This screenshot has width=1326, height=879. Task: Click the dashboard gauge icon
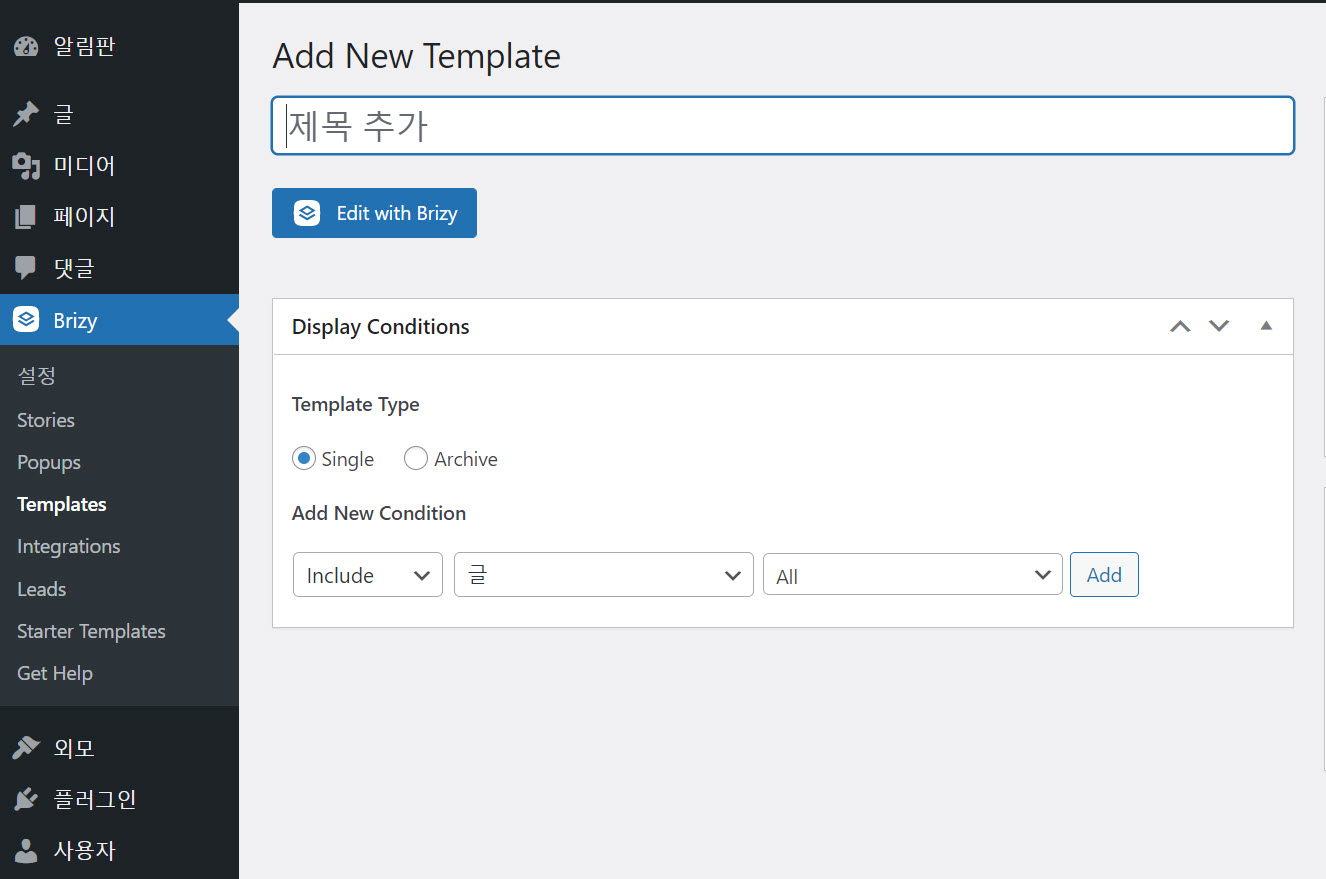click(x=26, y=47)
